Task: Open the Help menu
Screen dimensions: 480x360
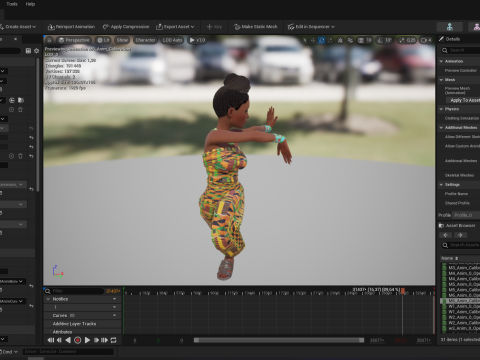Action: [30, 4]
